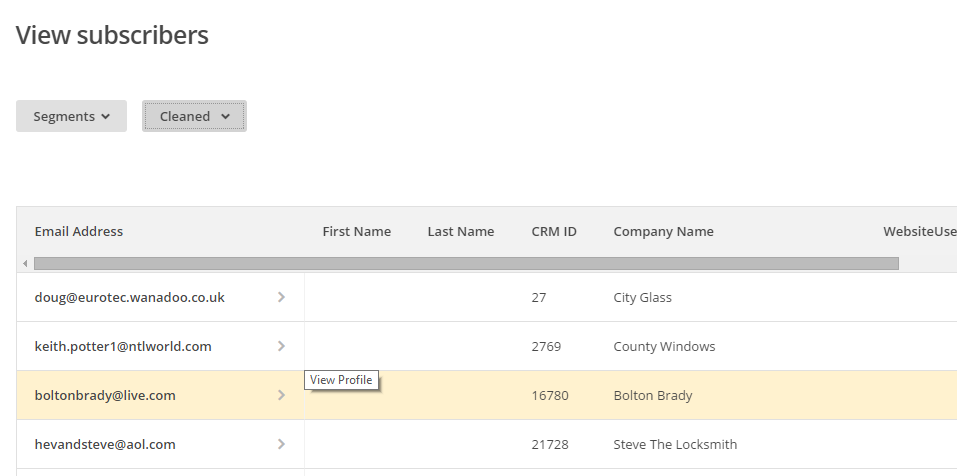The image size is (957, 476).
Task: Open profile arrow for keith.potter1@ntlworld.com
Action: click(281, 346)
